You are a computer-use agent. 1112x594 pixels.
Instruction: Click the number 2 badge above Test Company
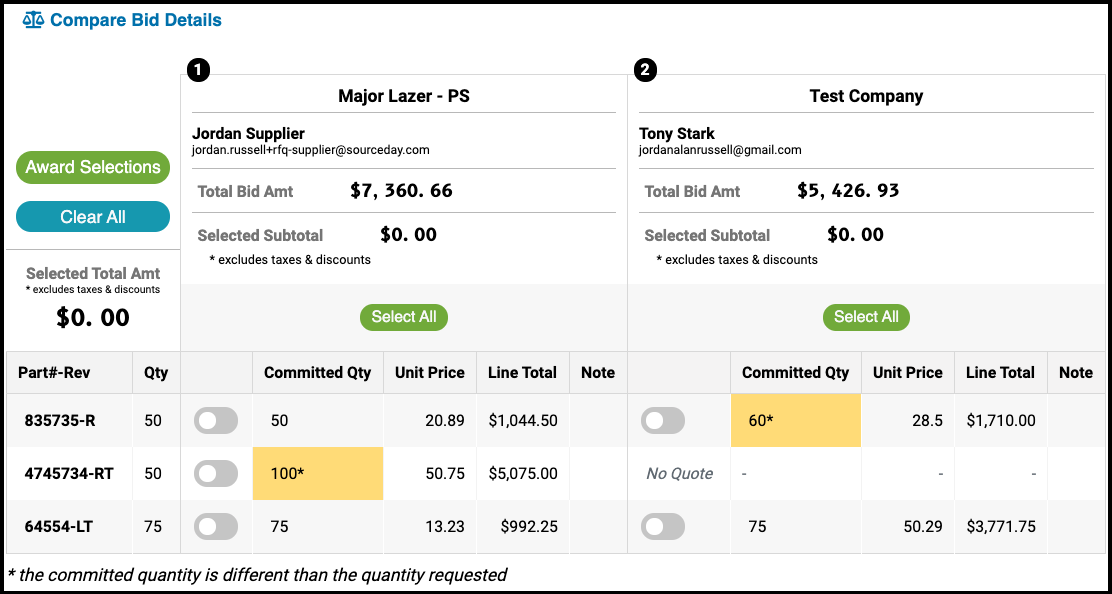(645, 69)
